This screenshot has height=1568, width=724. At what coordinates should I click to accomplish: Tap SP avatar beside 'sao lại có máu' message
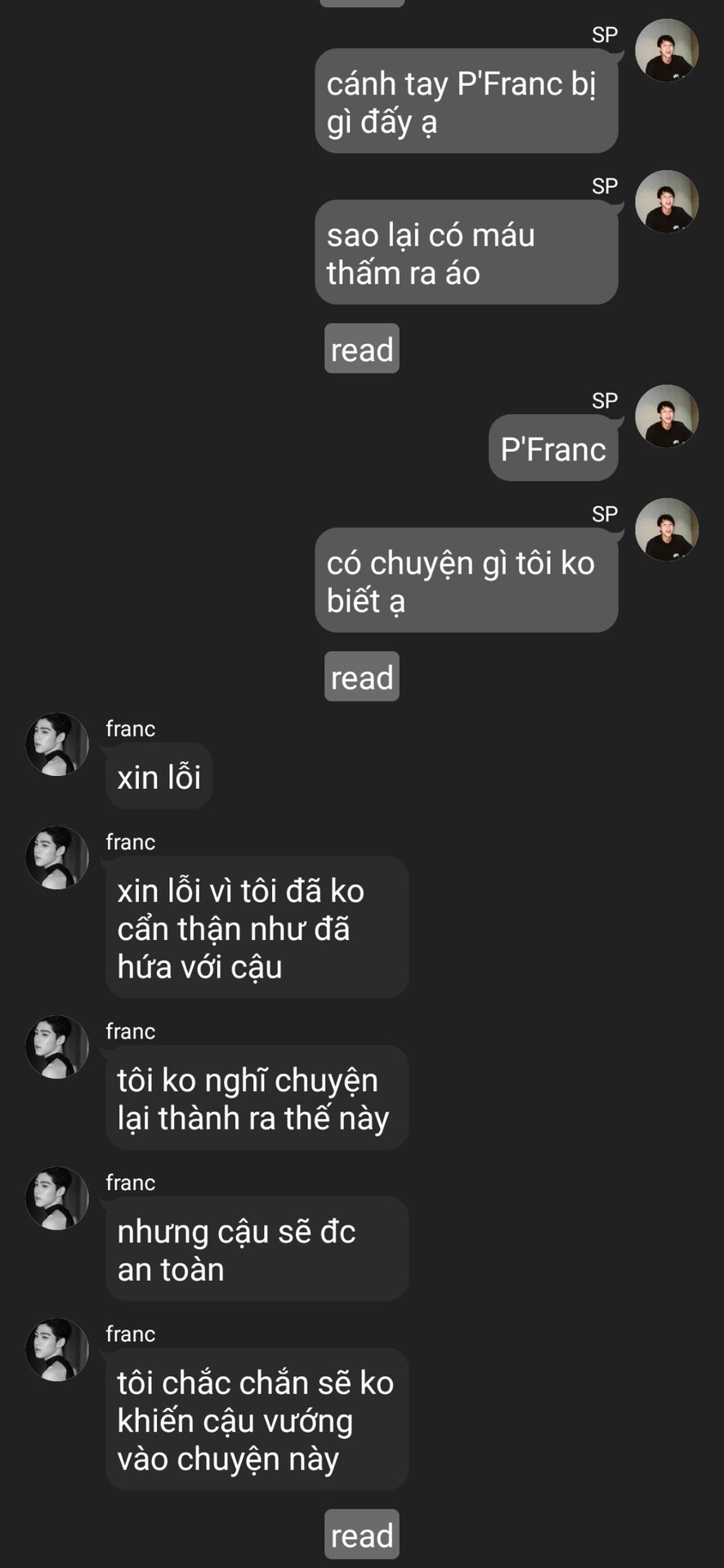[x=667, y=202]
